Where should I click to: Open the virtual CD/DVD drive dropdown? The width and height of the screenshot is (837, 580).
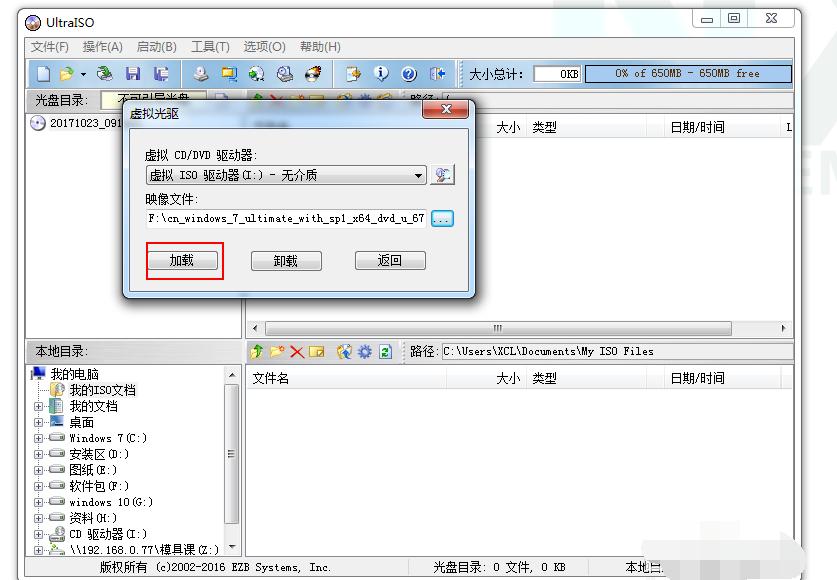[419, 176]
